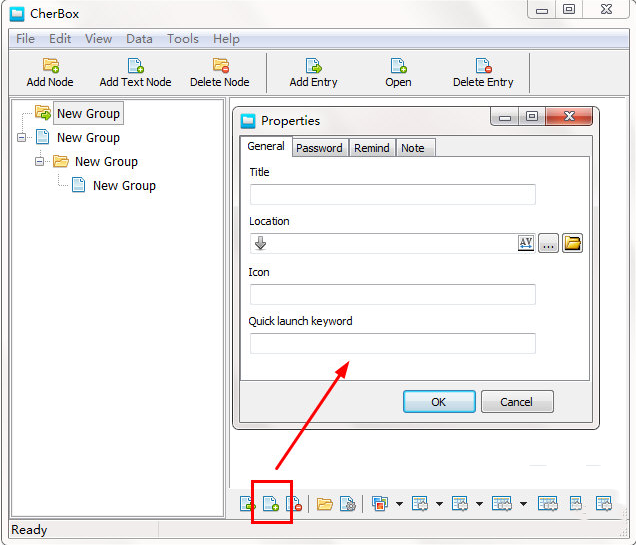Click the Open toolbar button
Screen dimensions: 636x545
(x=398, y=73)
